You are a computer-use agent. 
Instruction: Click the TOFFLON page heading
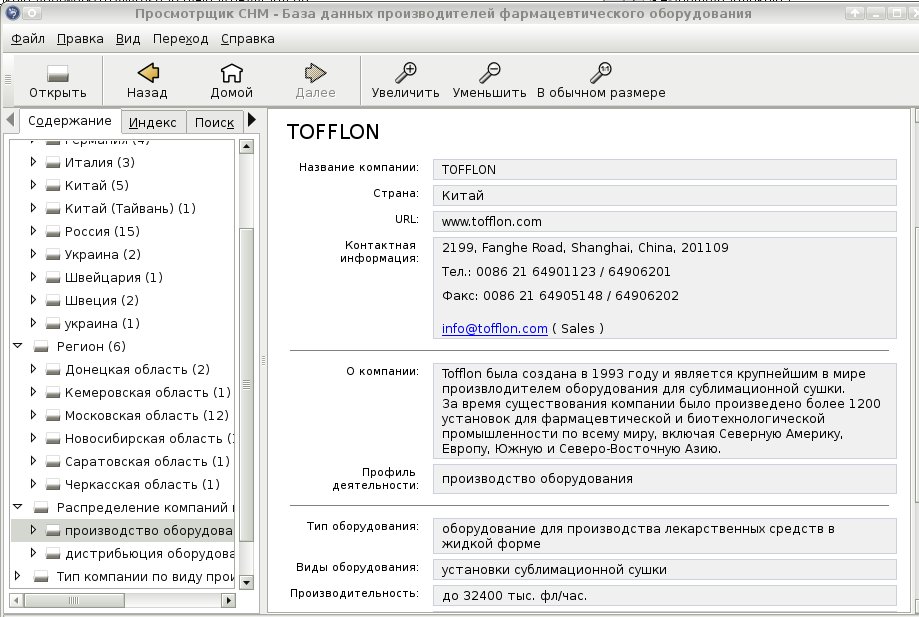pyautogui.click(x=333, y=132)
